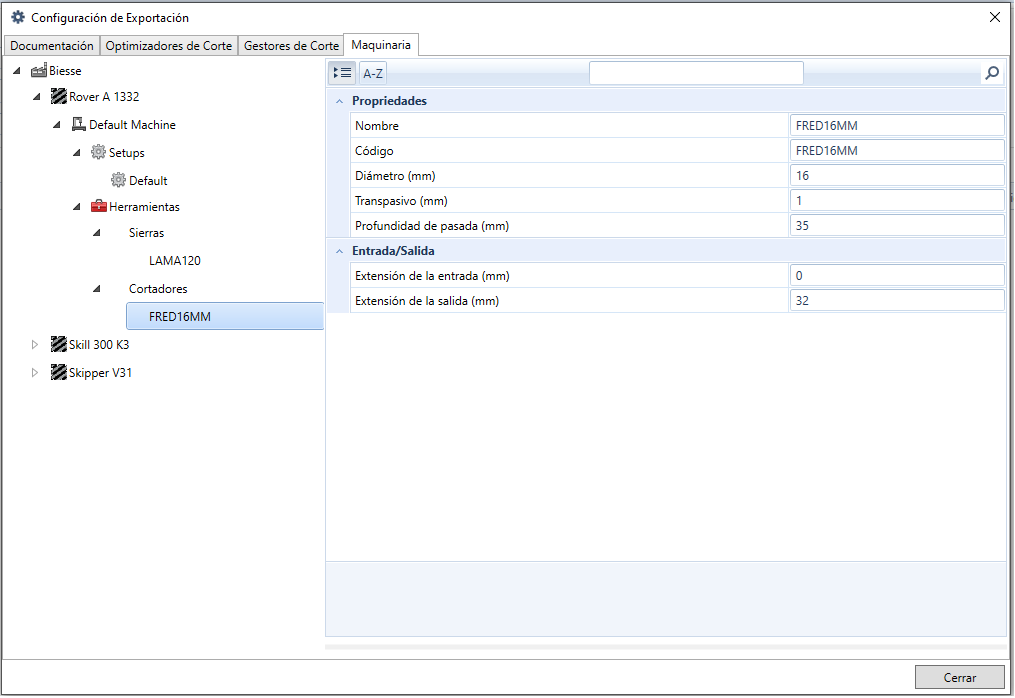Image resolution: width=1015 pixels, height=698 pixels.
Task: Collapse the Sierras node
Action: (x=97, y=232)
